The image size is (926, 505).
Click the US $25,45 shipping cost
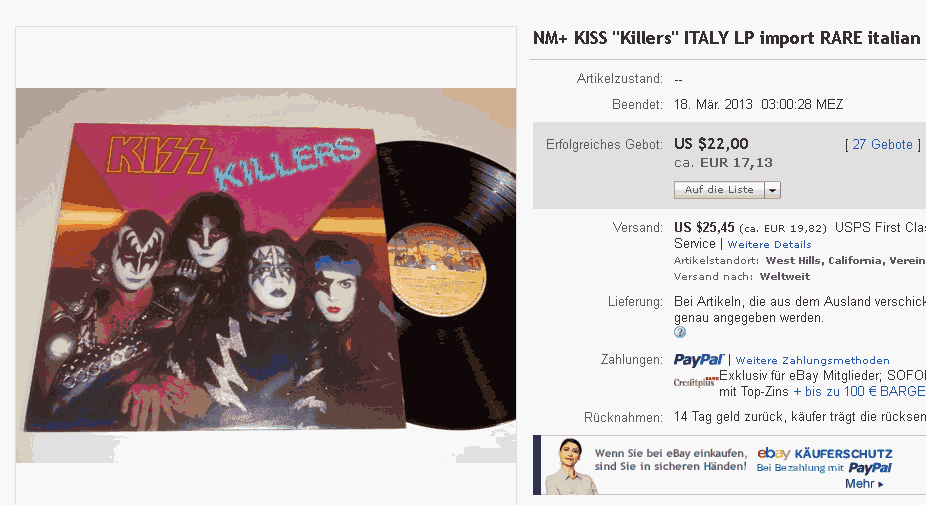704,227
